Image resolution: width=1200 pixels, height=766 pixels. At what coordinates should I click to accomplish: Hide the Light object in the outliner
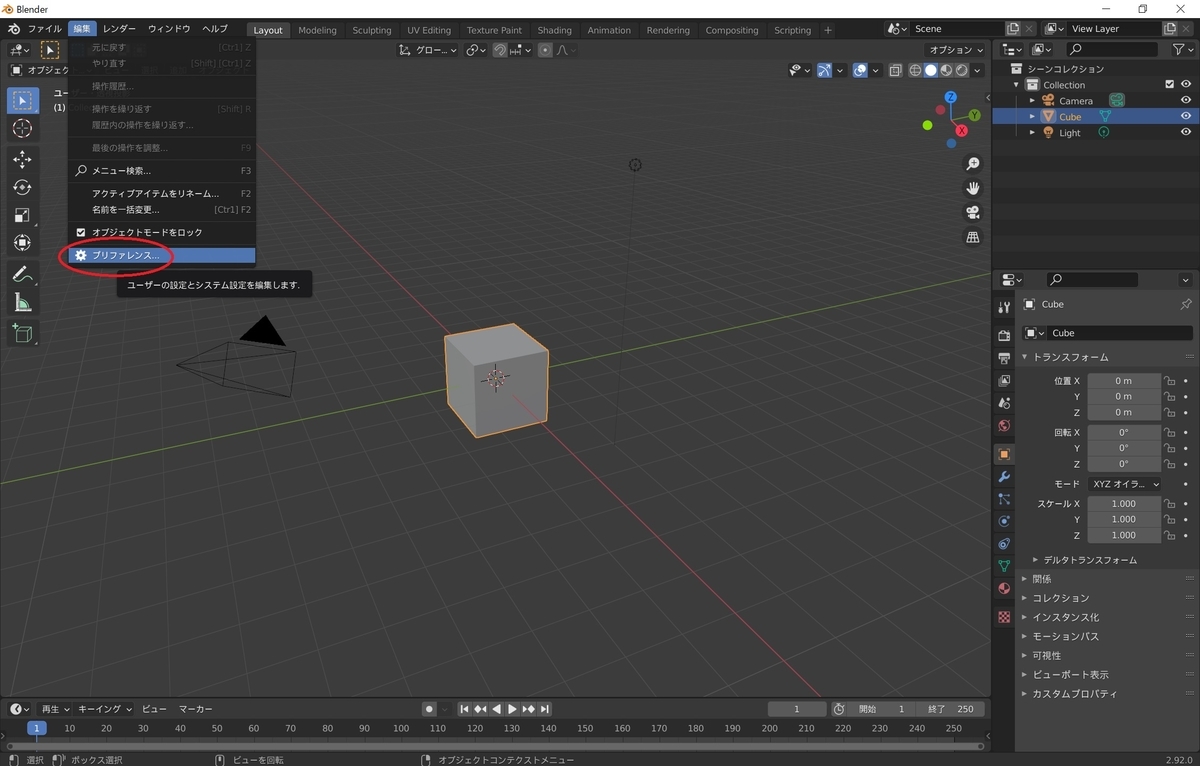tap(1186, 133)
